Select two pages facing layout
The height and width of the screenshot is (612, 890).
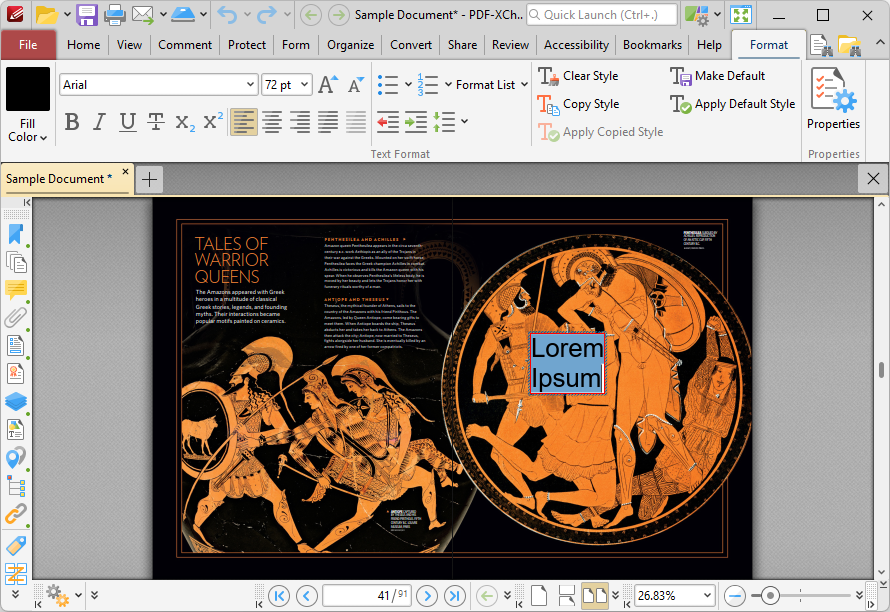[x=595, y=596]
